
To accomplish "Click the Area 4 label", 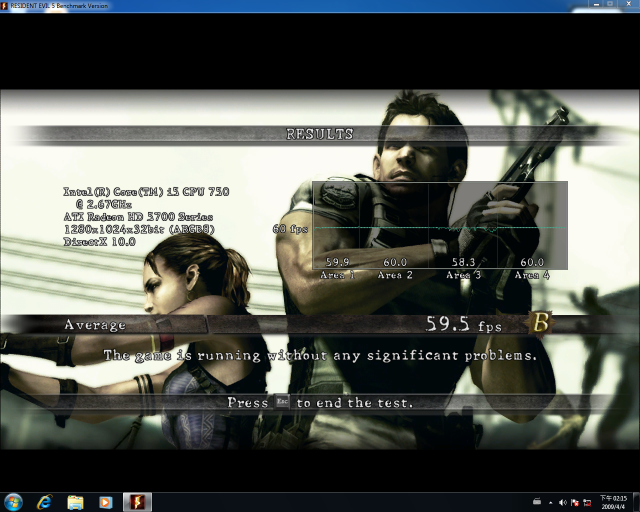I will (x=532, y=275).
